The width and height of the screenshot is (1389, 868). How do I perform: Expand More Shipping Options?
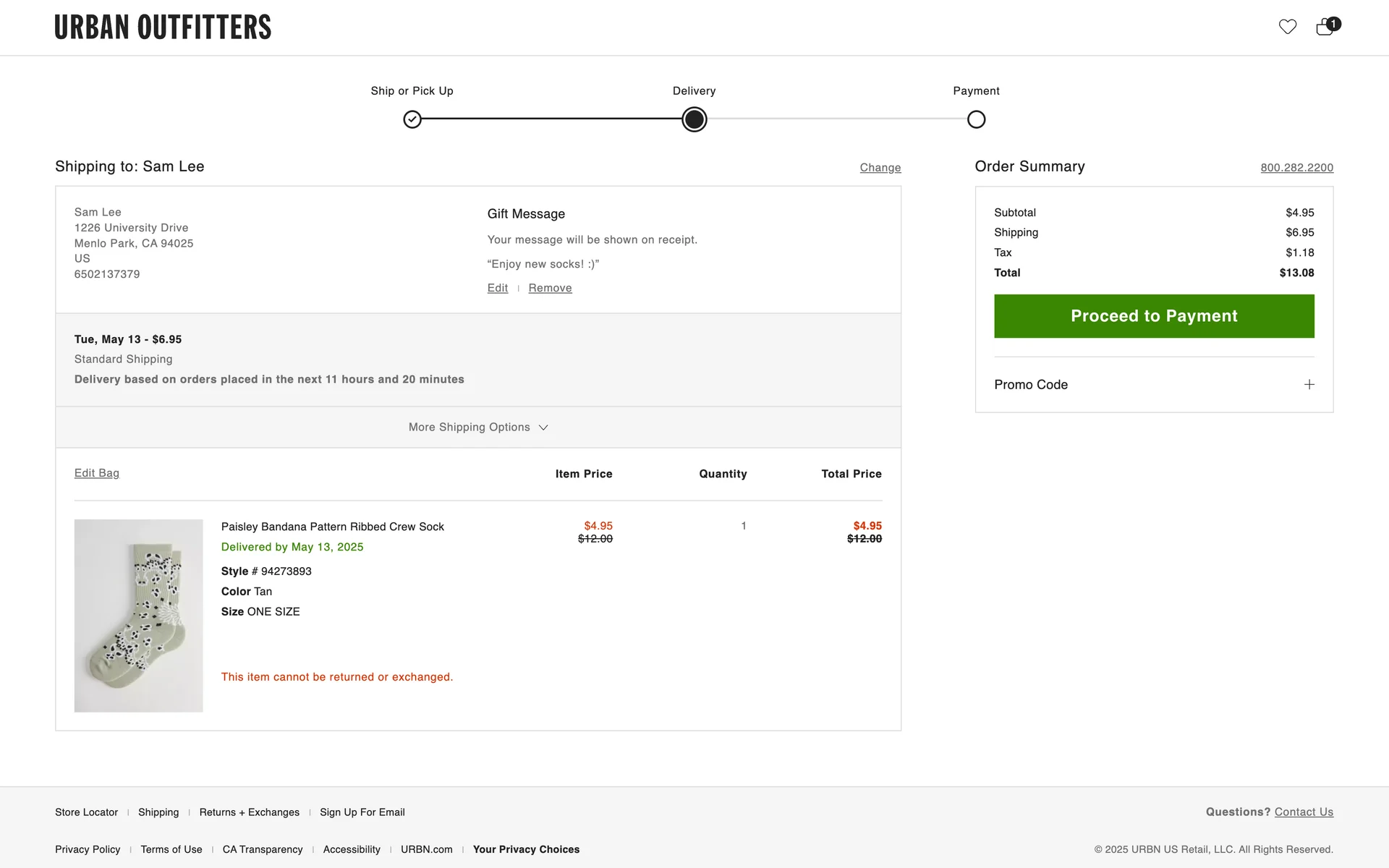[x=477, y=427]
